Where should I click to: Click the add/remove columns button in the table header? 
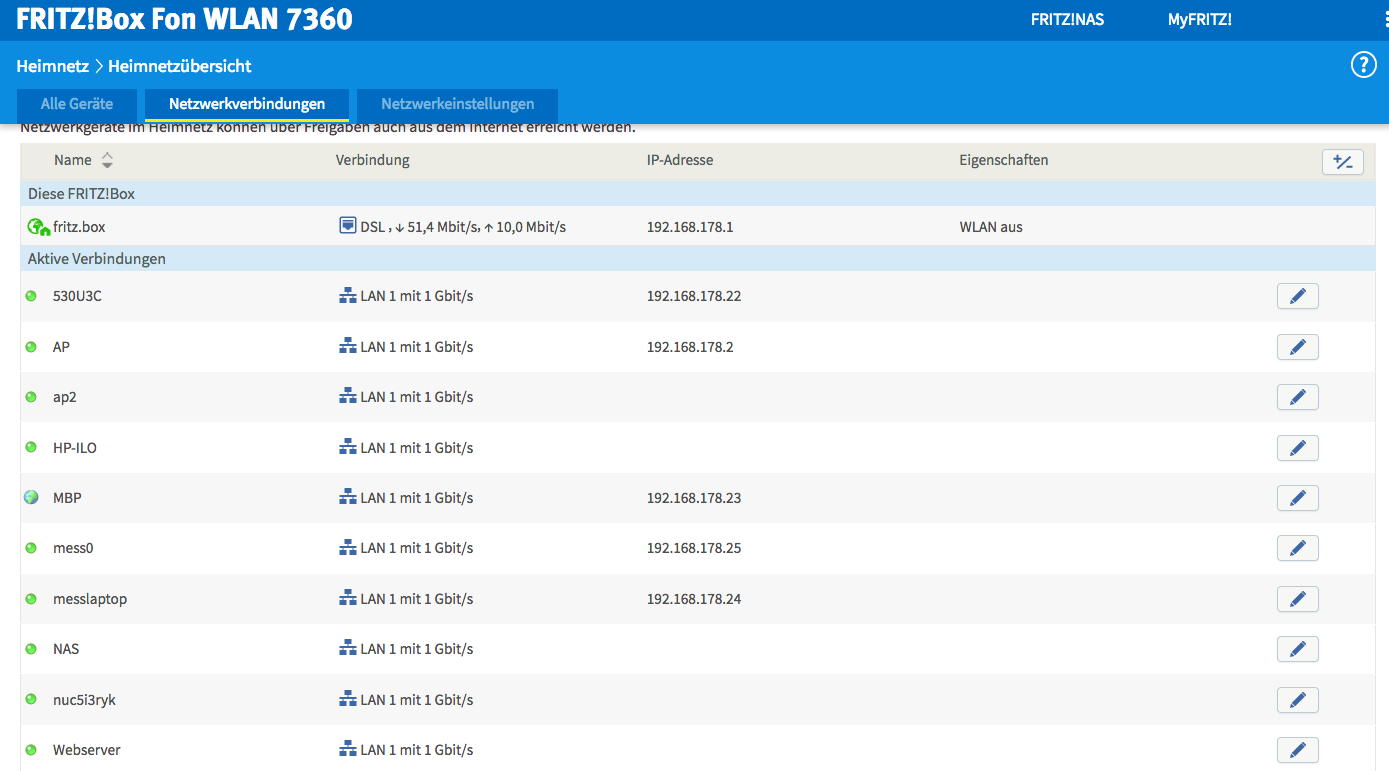tap(1342, 162)
